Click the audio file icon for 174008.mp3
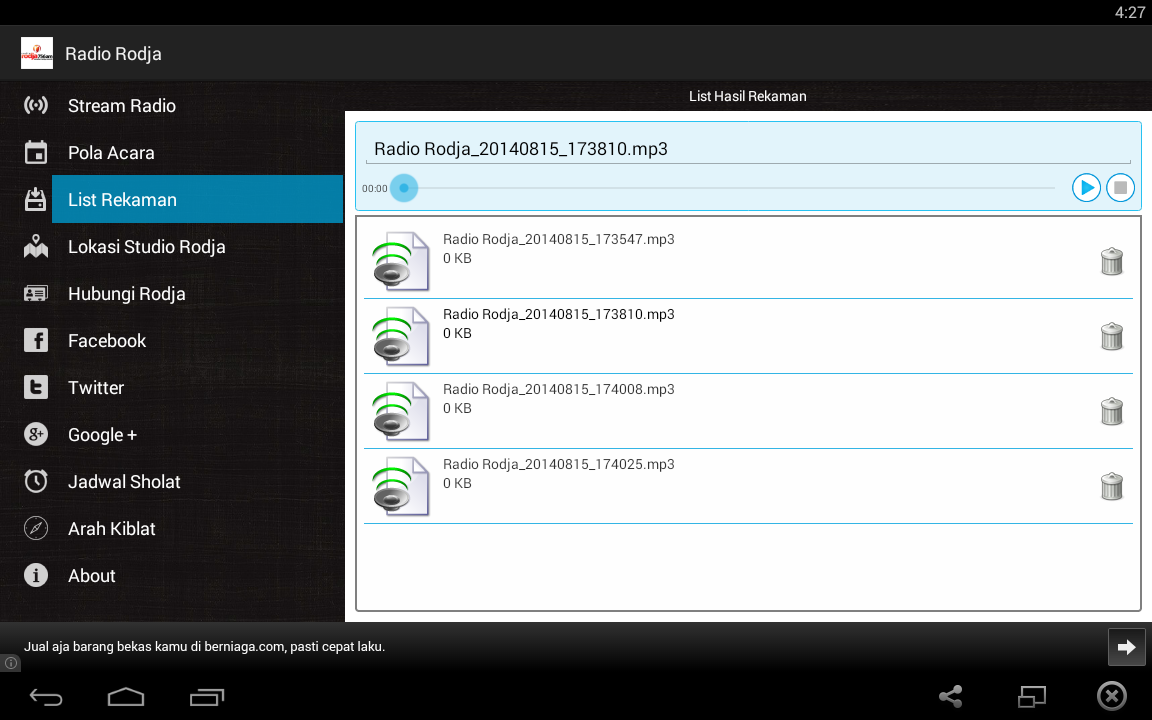This screenshot has width=1152, height=720. [400, 411]
